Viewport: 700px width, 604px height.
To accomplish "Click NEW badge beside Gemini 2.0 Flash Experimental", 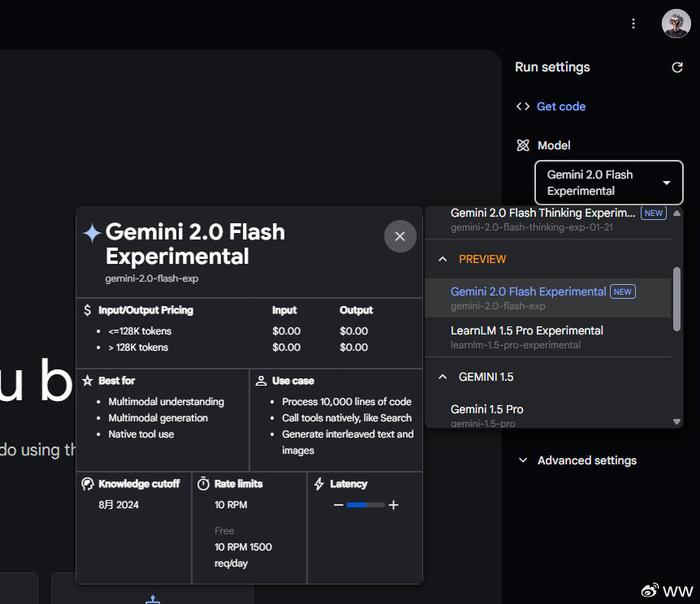I will [623, 292].
